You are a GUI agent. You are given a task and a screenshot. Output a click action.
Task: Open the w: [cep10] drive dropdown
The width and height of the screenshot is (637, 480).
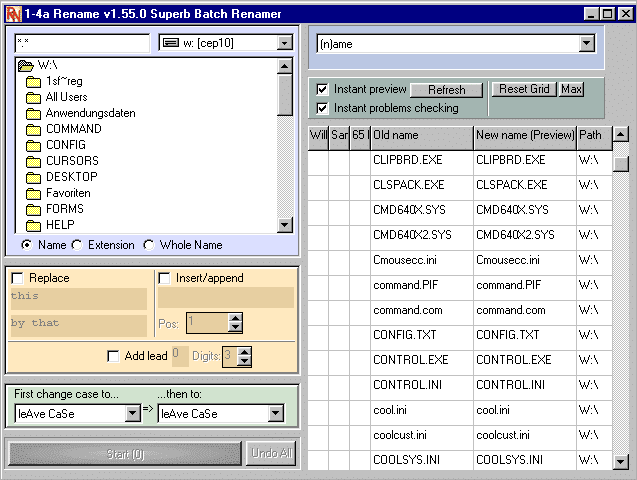coord(285,43)
